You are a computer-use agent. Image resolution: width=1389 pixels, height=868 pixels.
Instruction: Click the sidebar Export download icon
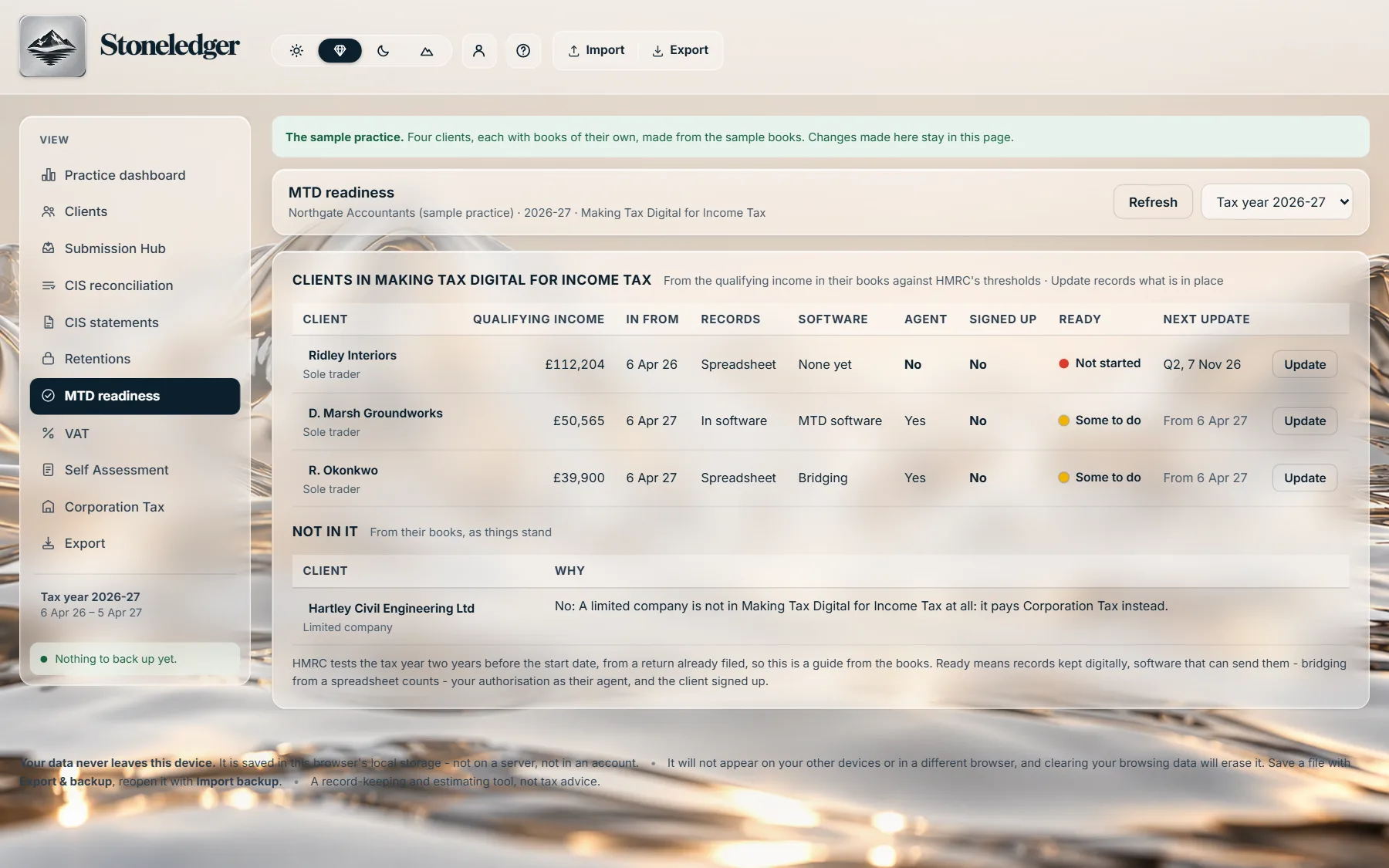(x=49, y=543)
